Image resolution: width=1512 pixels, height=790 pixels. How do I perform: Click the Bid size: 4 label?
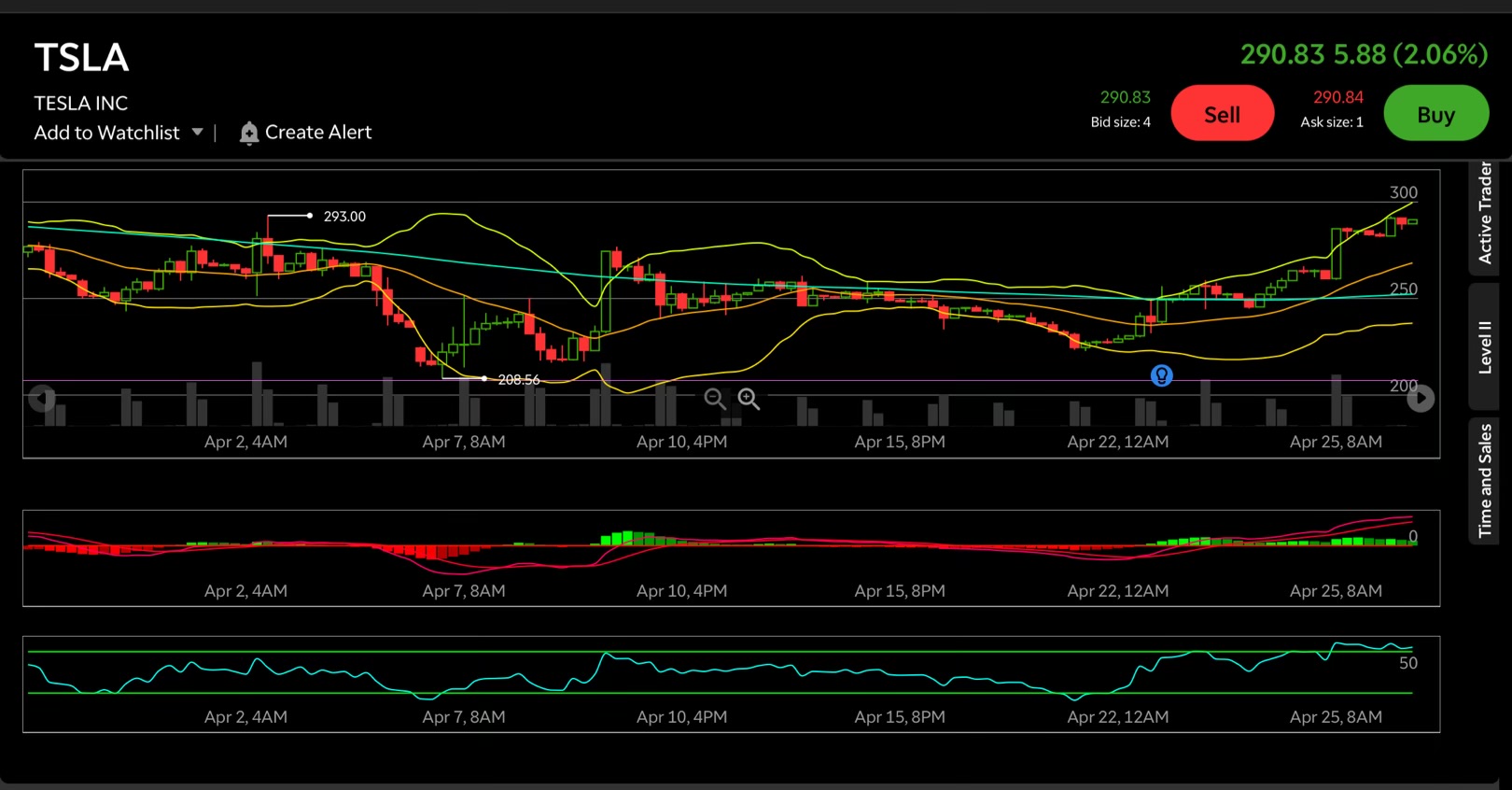[1120, 122]
